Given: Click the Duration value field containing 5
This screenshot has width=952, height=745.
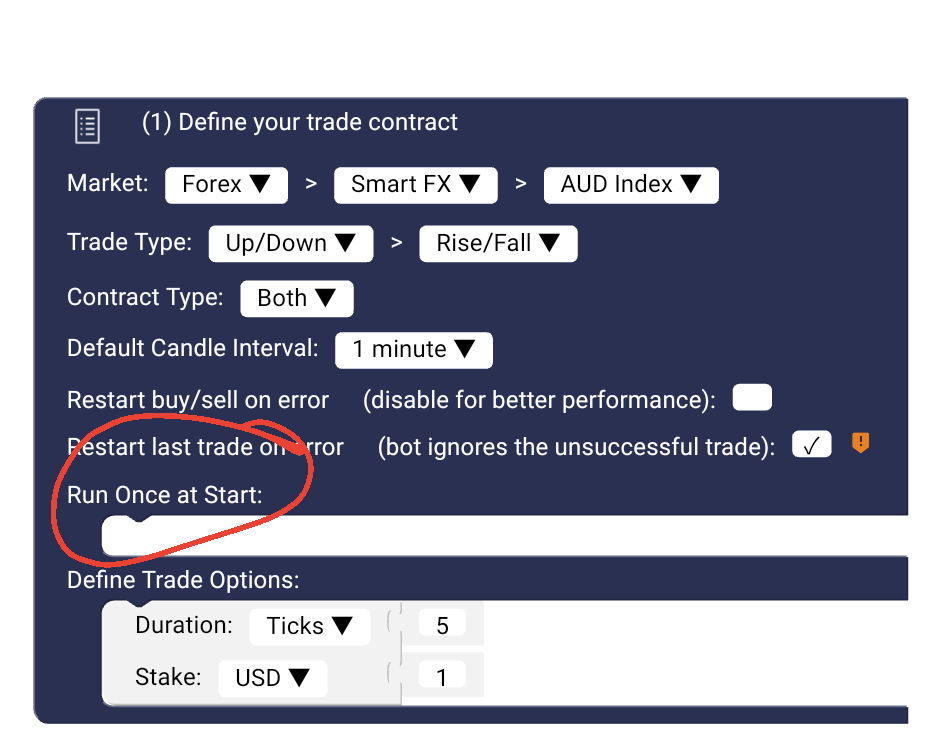Looking at the screenshot, I should point(442,623).
